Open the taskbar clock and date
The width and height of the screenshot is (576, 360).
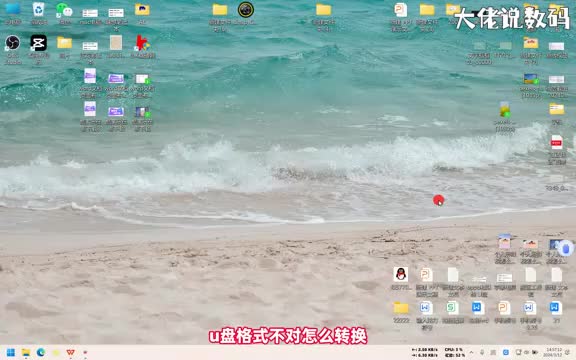554,353
